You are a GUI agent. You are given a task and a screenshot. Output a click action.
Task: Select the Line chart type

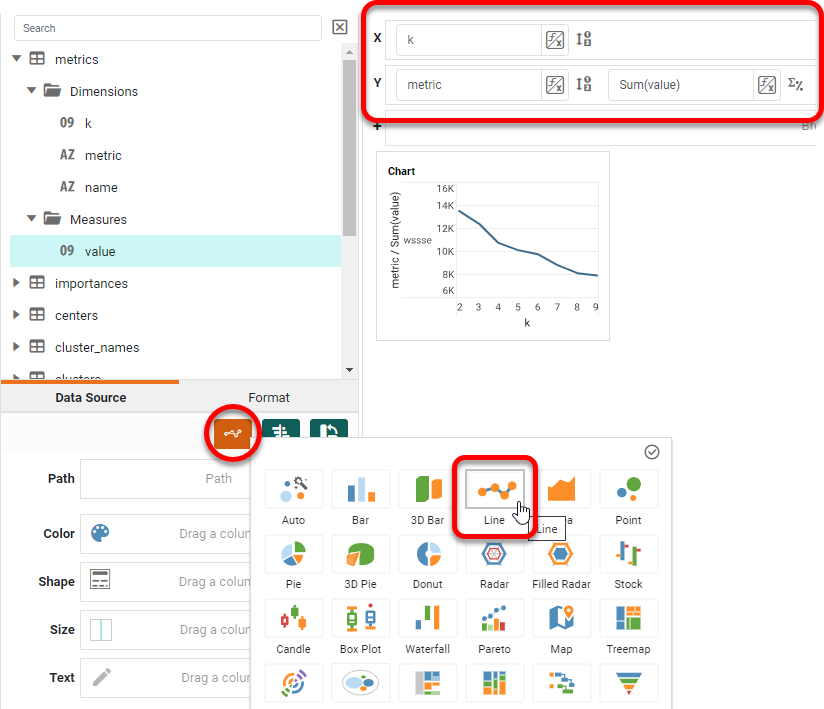495,489
